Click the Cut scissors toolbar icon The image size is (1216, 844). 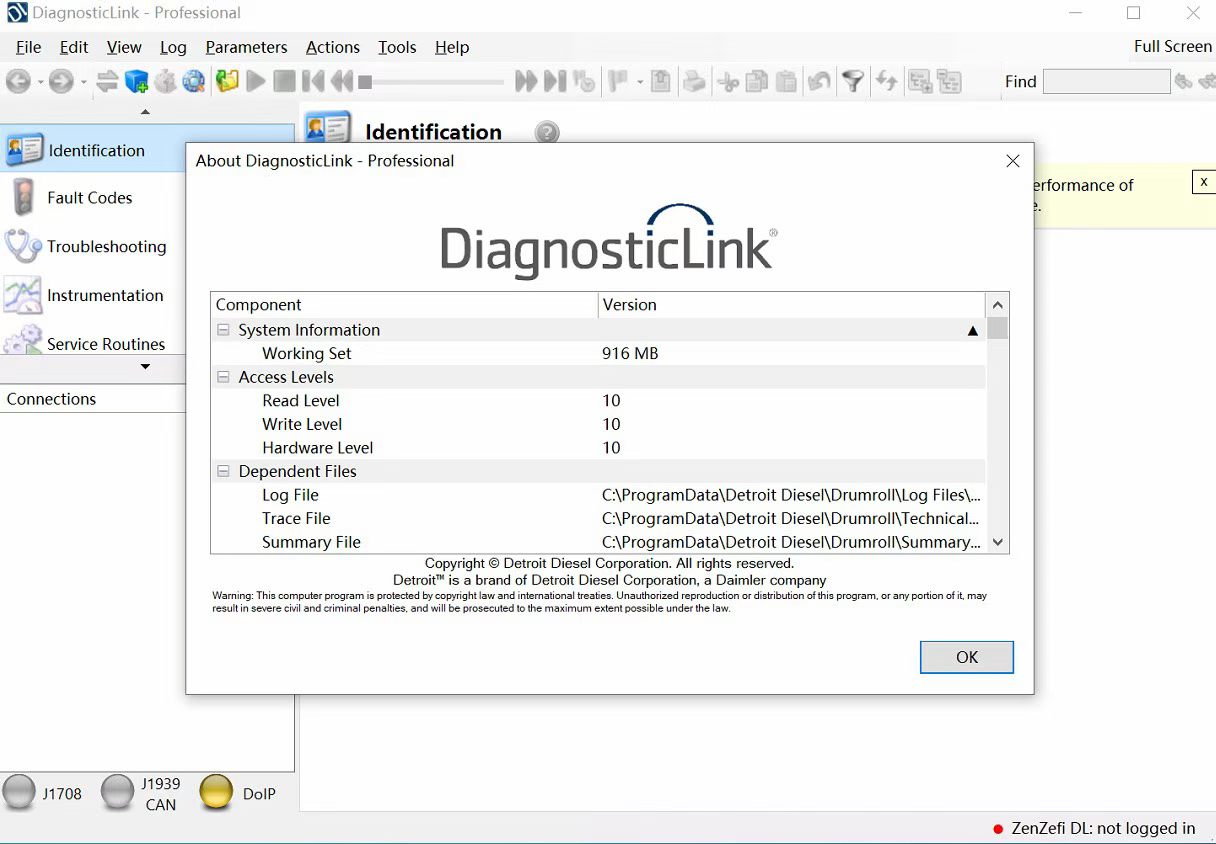[x=728, y=82]
